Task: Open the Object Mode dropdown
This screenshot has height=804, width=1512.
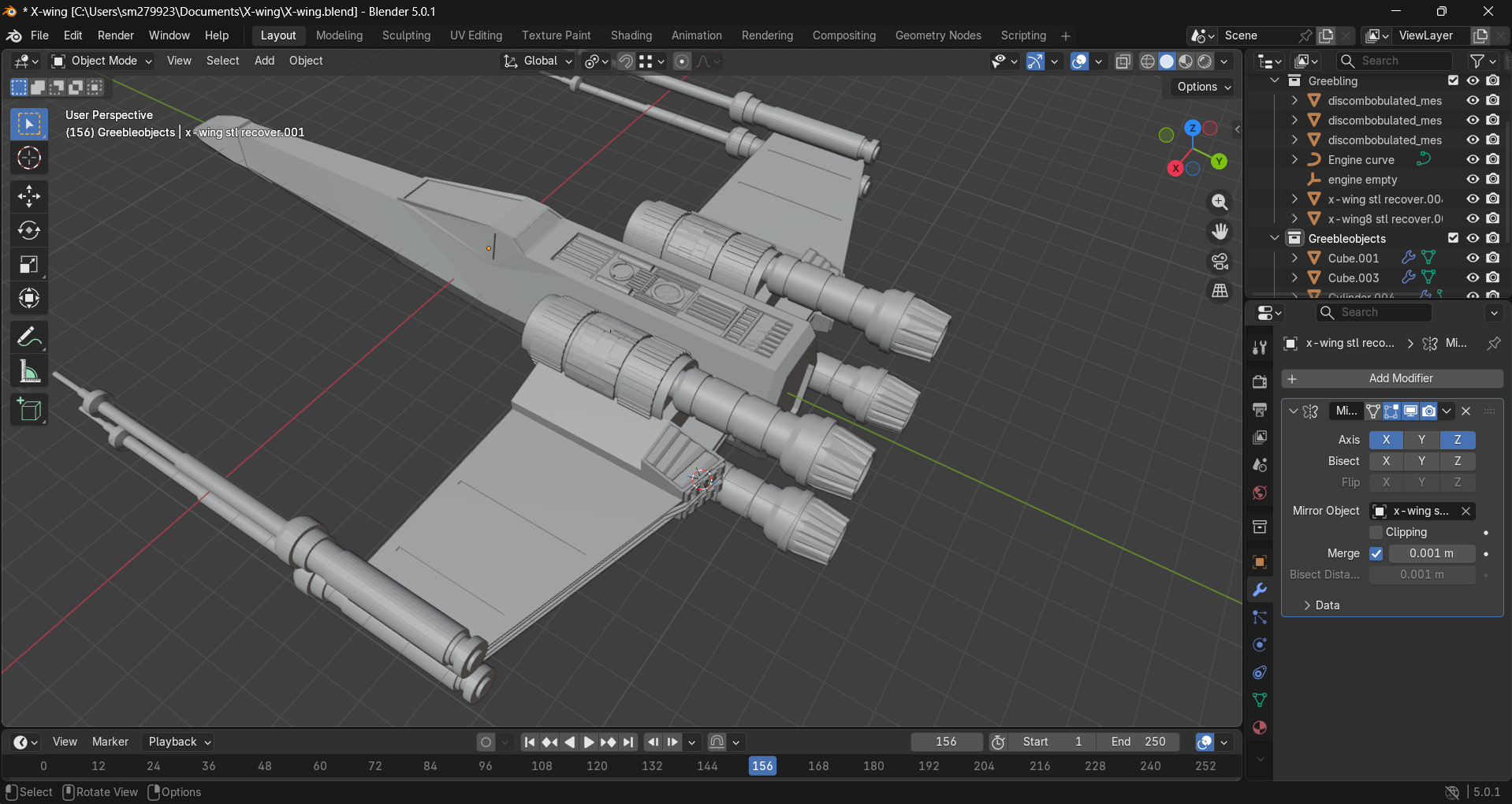Action: click(102, 61)
